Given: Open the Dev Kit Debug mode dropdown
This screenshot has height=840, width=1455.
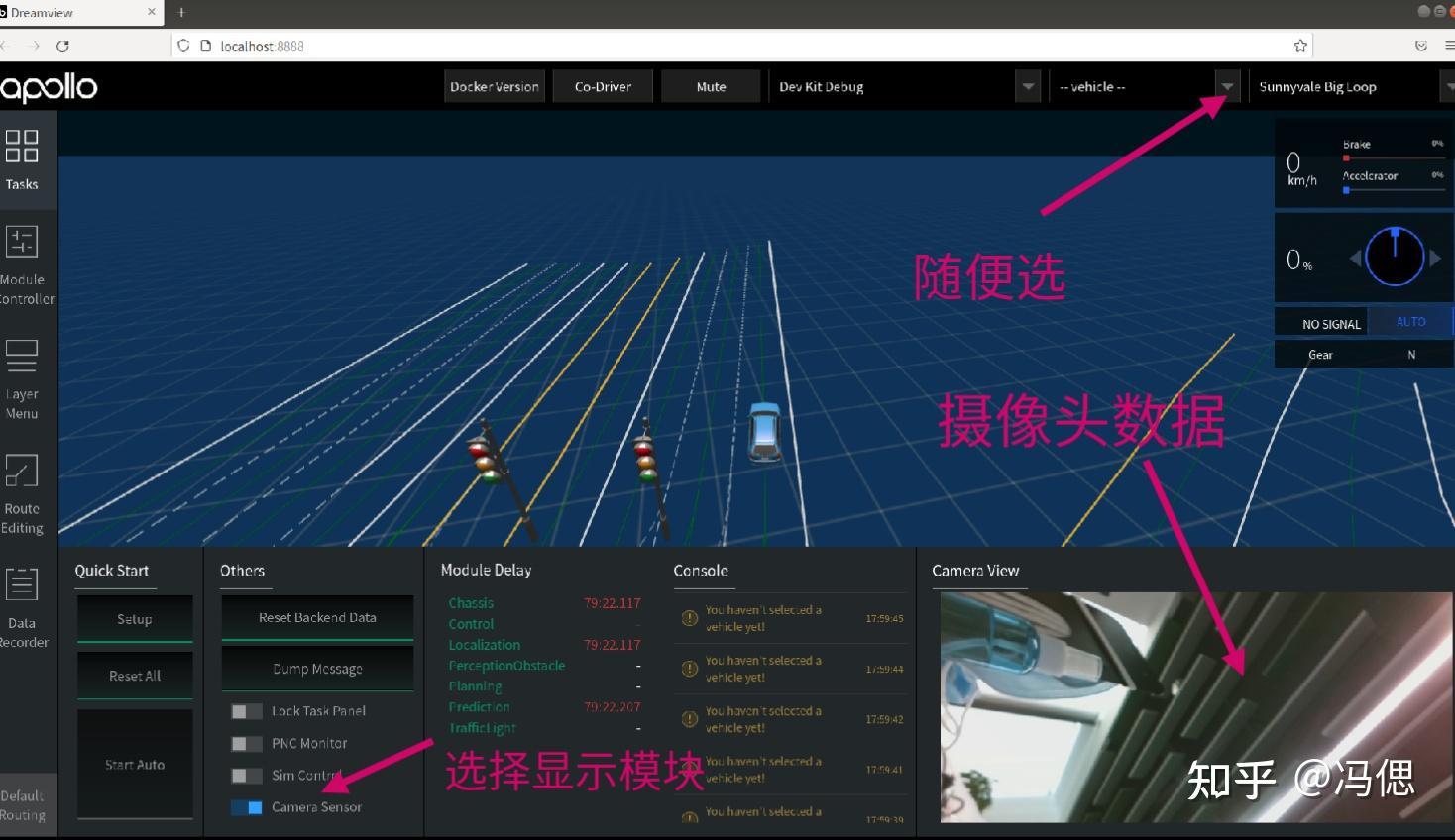Looking at the screenshot, I should coord(1026,86).
